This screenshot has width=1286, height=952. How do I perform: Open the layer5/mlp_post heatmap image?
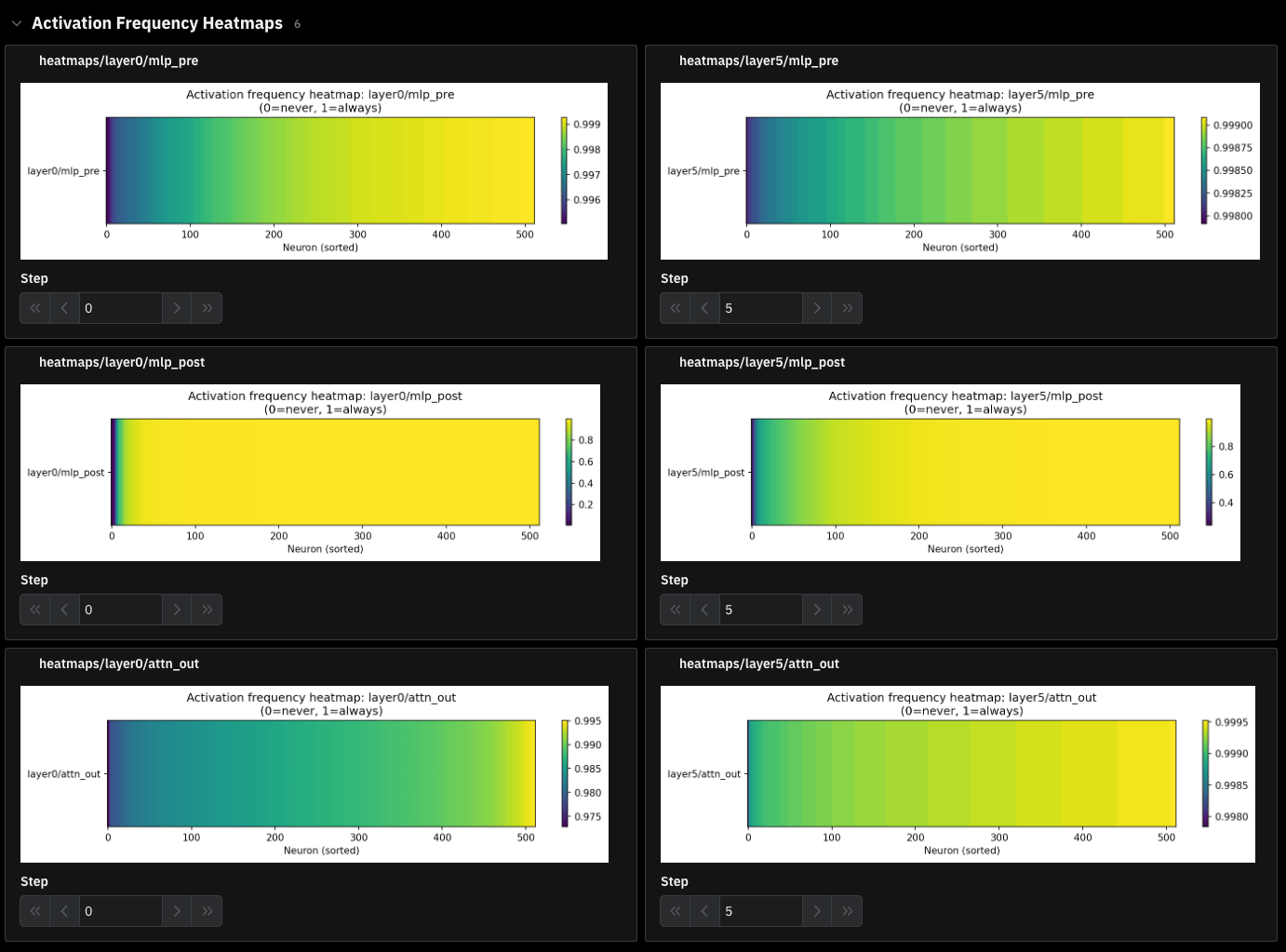[950, 473]
